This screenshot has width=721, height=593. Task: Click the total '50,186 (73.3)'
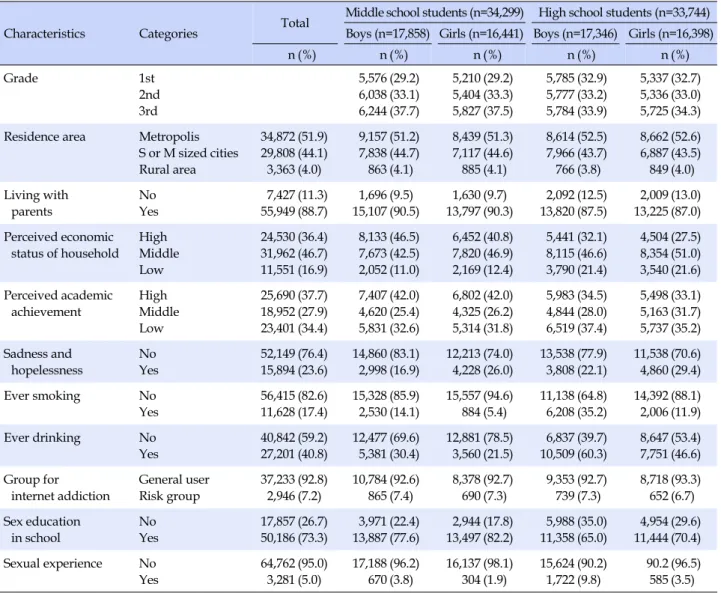tap(294, 537)
